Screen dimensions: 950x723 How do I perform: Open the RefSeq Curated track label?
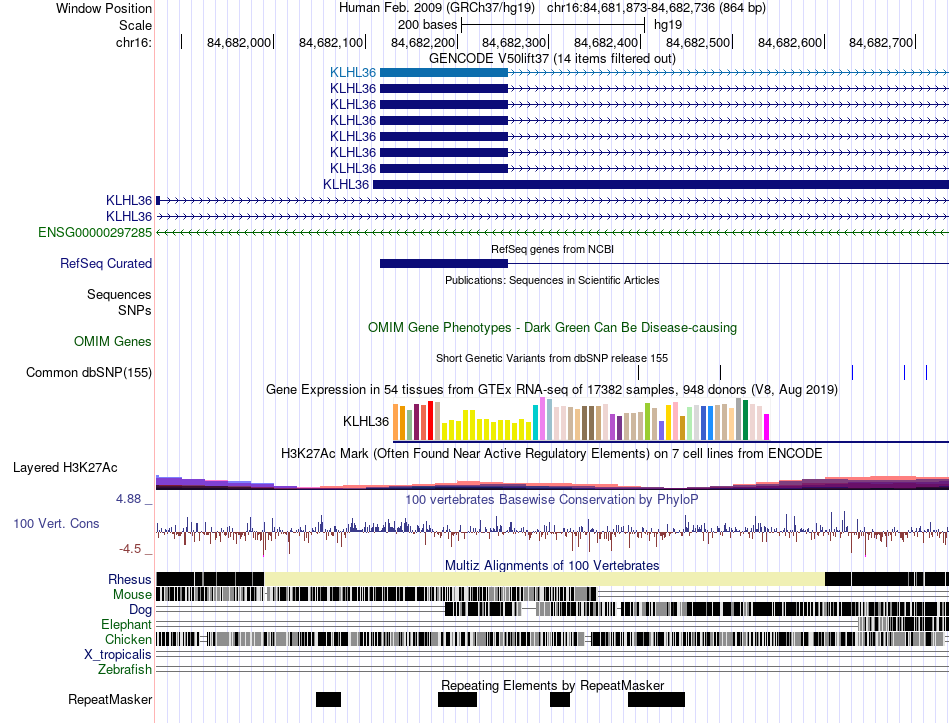(x=106, y=264)
